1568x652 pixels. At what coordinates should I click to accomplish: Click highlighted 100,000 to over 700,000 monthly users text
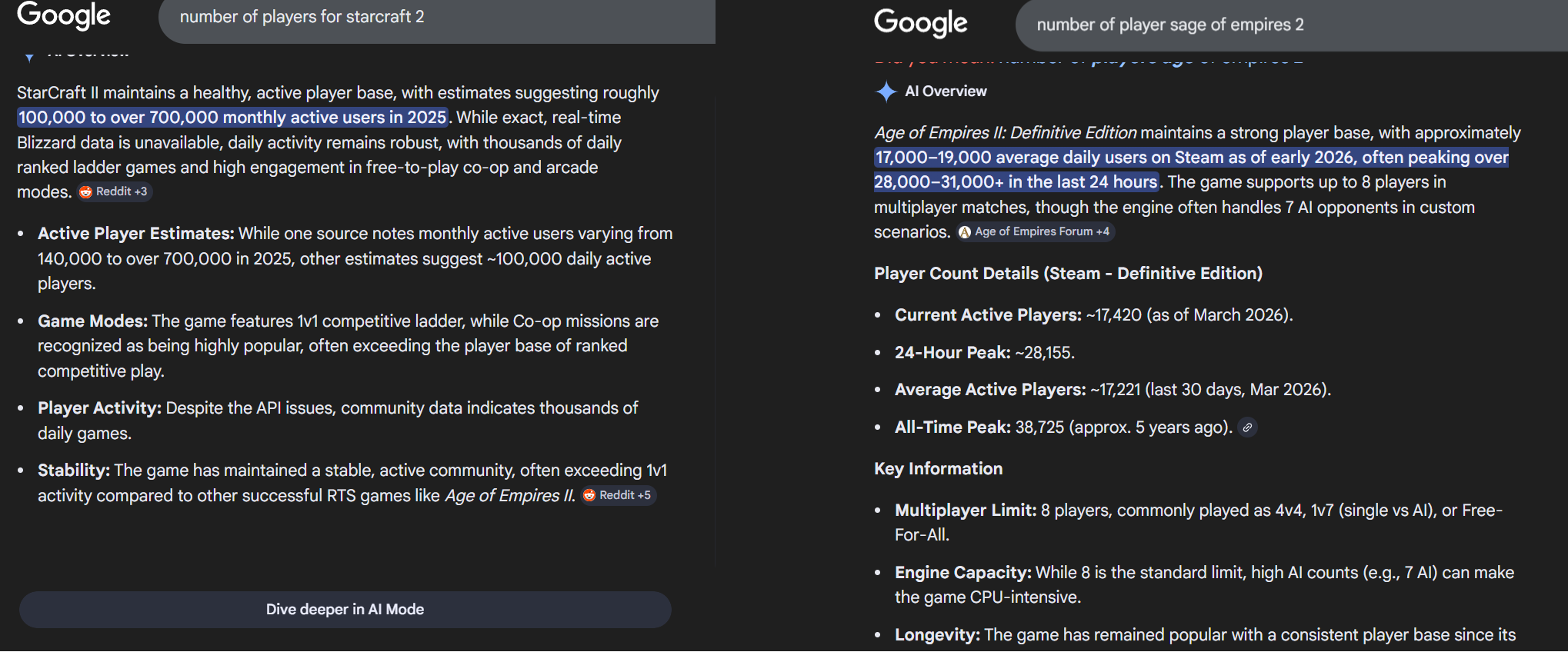tap(232, 118)
